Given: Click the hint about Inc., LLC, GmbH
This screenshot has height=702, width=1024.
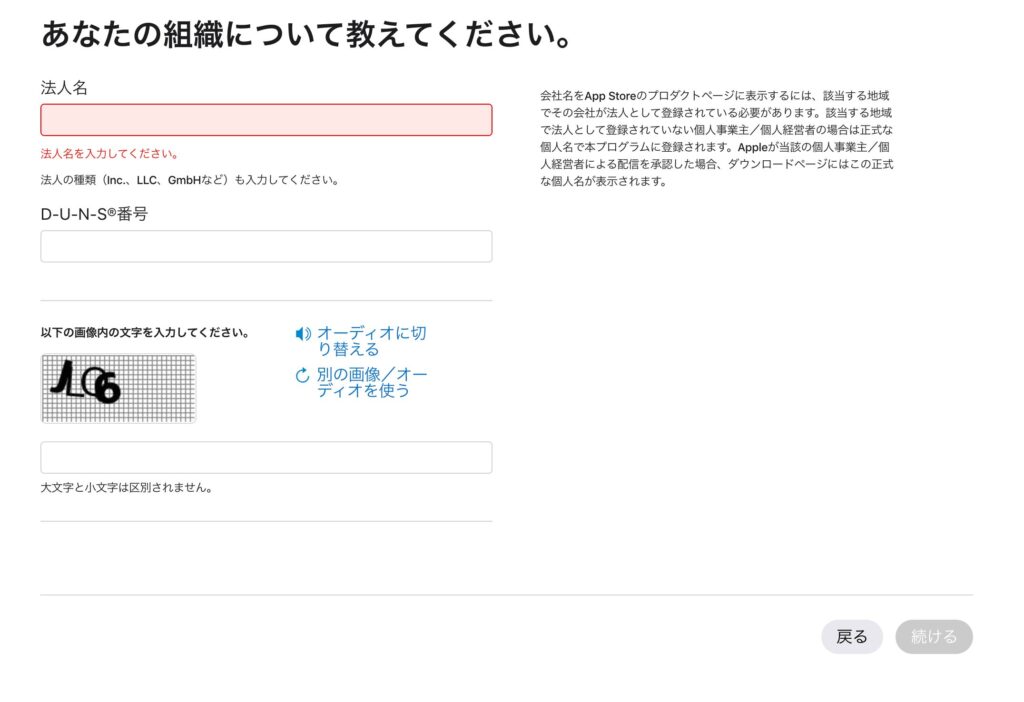Looking at the screenshot, I should click(x=189, y=181).
